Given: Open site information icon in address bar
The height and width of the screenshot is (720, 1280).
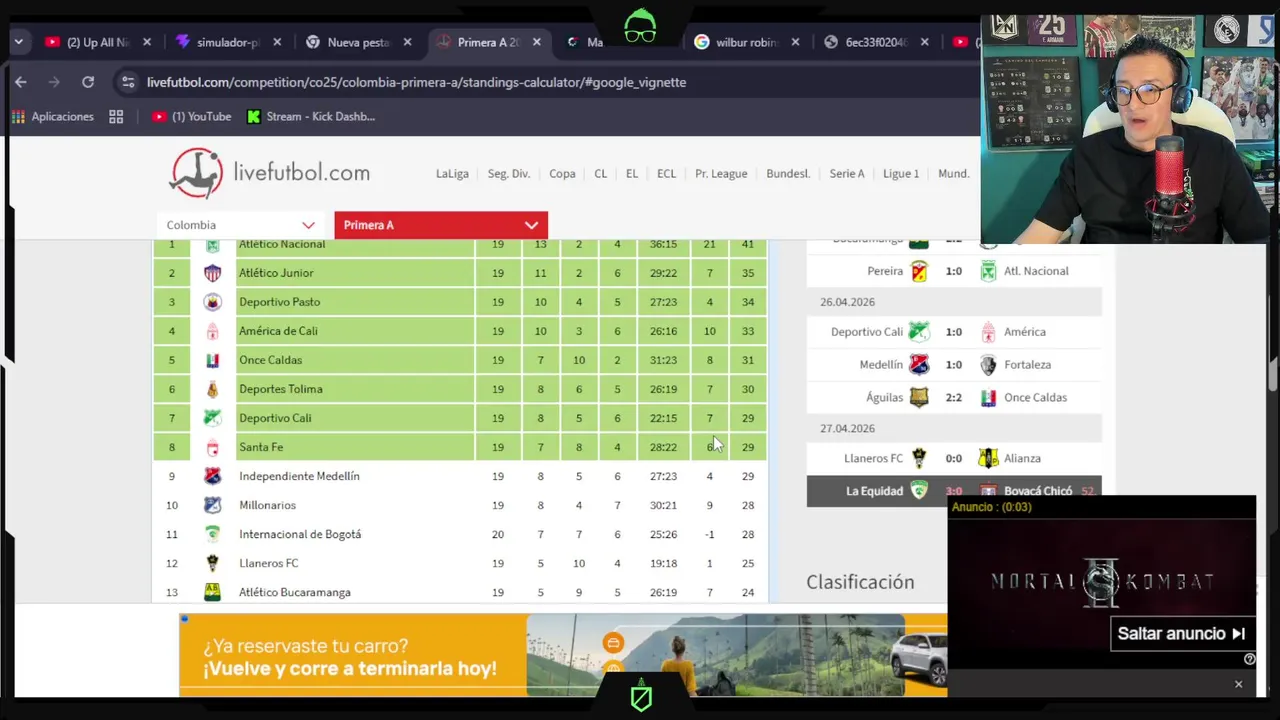Looking at the screenshot, I should click(126, 82).
